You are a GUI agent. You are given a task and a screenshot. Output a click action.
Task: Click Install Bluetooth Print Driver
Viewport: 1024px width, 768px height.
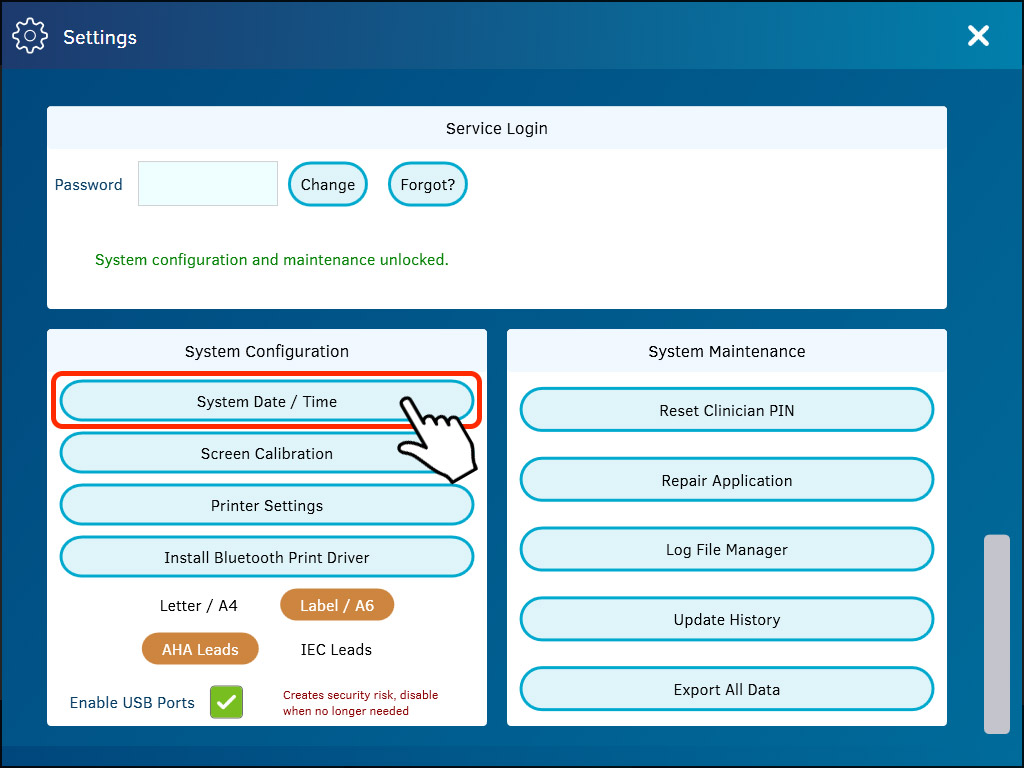[x=266, y=558]
